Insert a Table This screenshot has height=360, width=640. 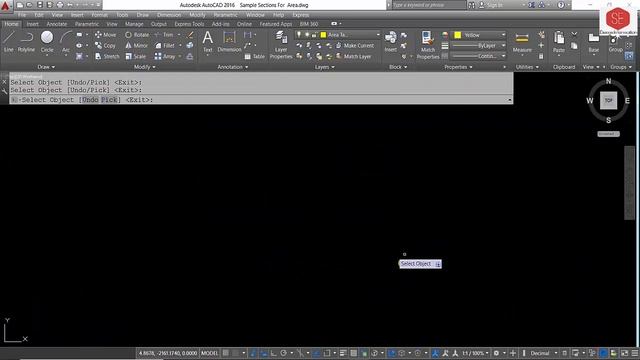255,56
